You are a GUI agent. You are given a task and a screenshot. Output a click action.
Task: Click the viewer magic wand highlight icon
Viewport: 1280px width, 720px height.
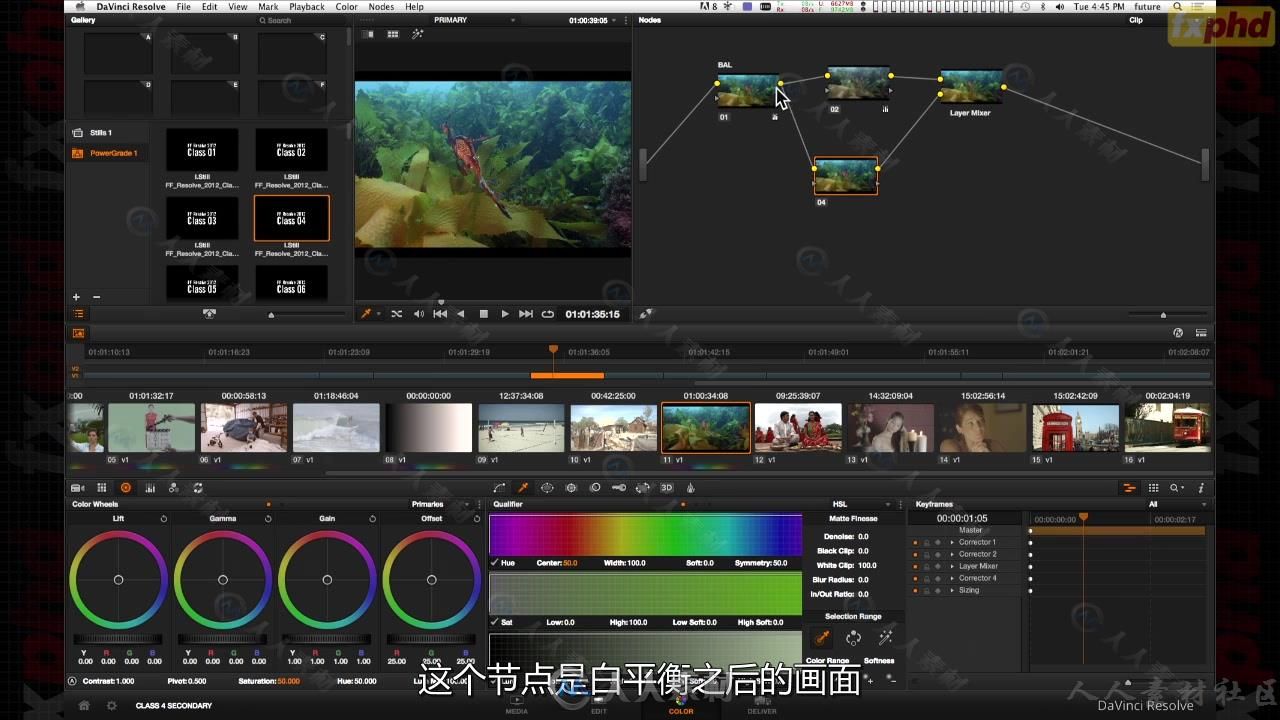417,34
